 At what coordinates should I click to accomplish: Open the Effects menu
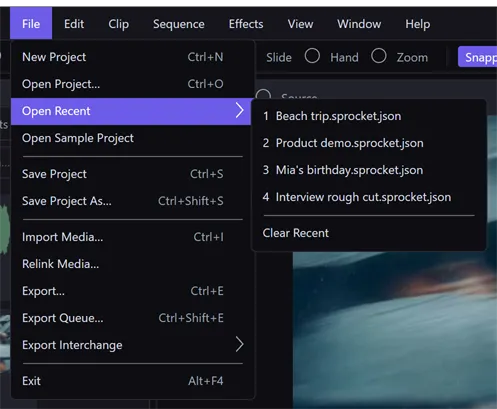point(246,24)
